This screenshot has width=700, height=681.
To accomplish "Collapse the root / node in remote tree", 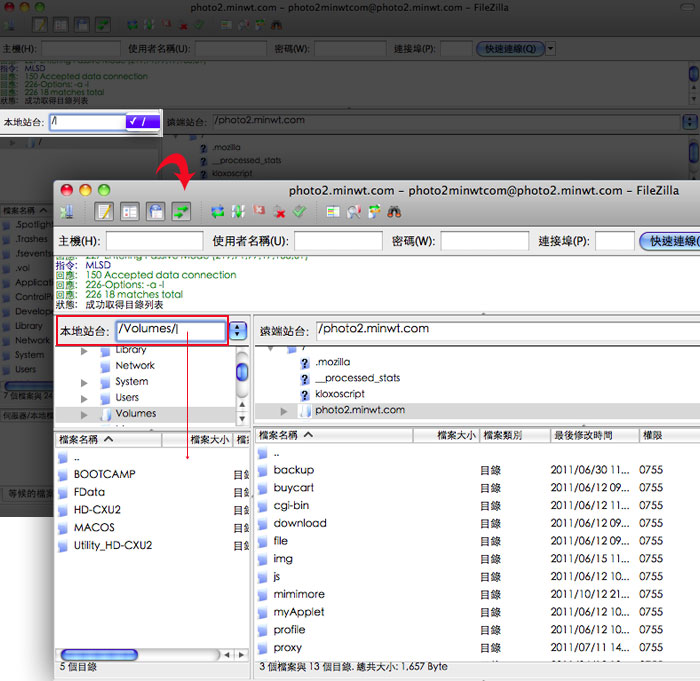I will (x=271, y=348).
